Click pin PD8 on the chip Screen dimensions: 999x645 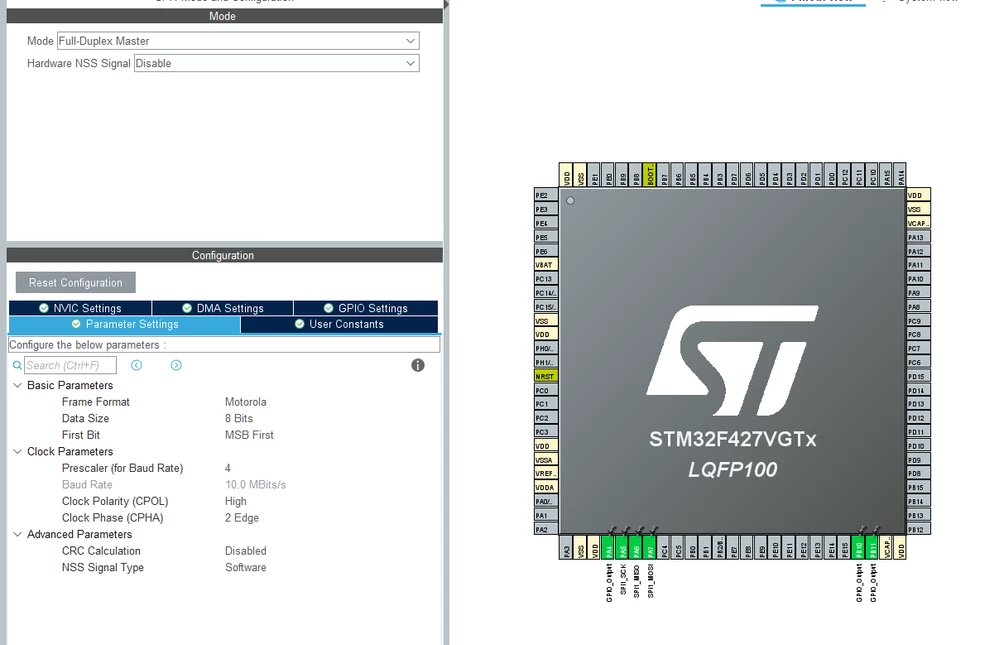(919, 473)
